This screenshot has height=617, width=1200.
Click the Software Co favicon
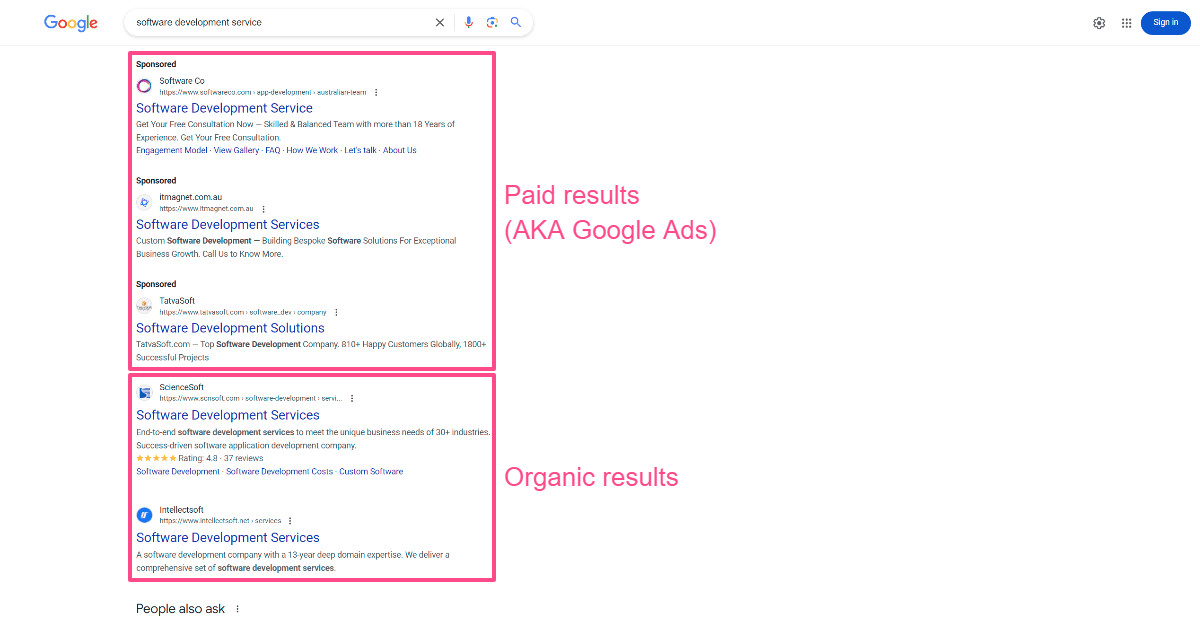(144, 86)
